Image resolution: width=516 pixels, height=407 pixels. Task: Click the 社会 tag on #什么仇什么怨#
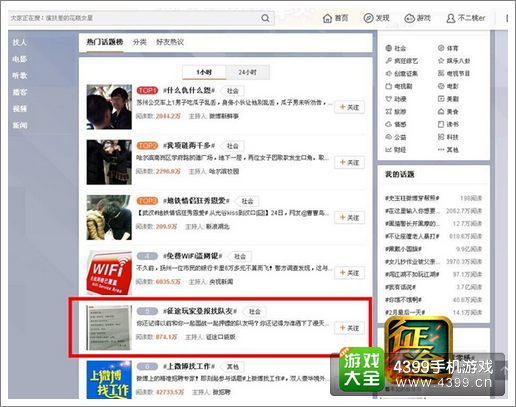233,91
